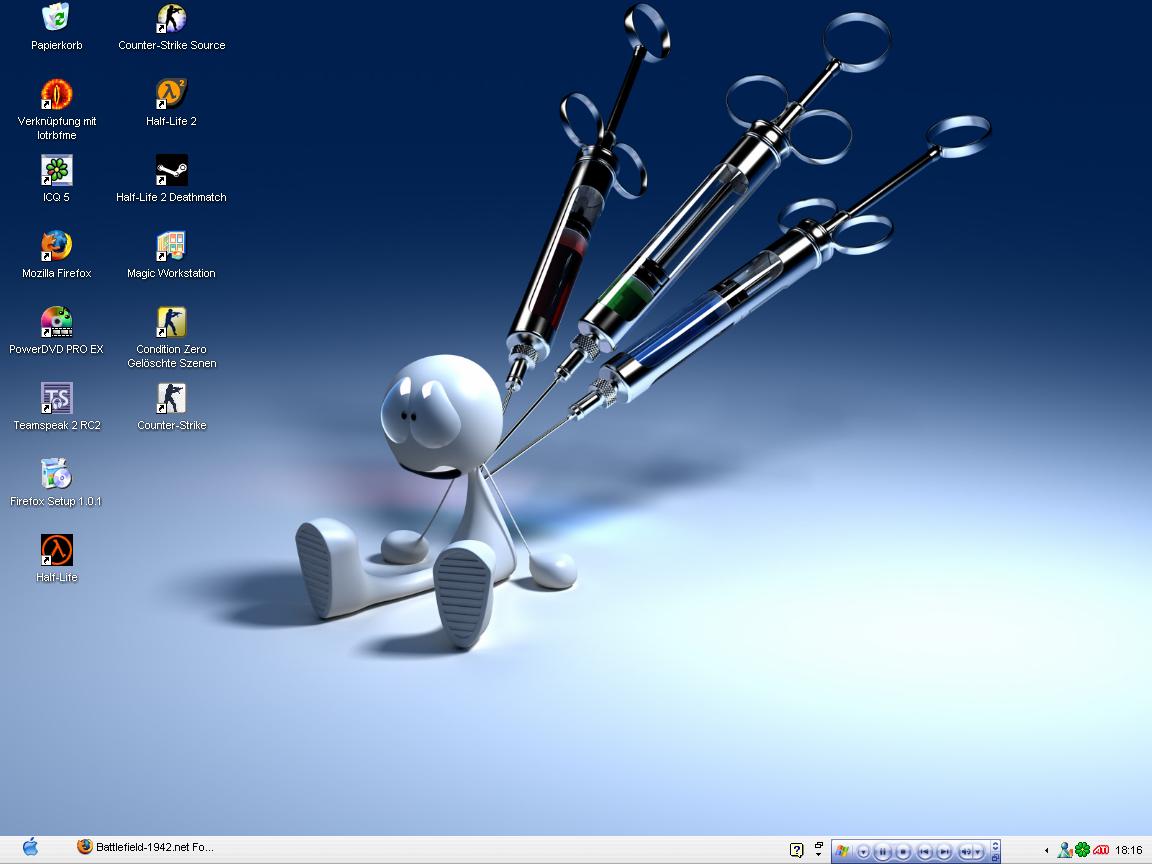The width and height of the screenshot is (1152, 864).
Task: Pause playback in the media player toolbar
Action: (x=883, y=851)
